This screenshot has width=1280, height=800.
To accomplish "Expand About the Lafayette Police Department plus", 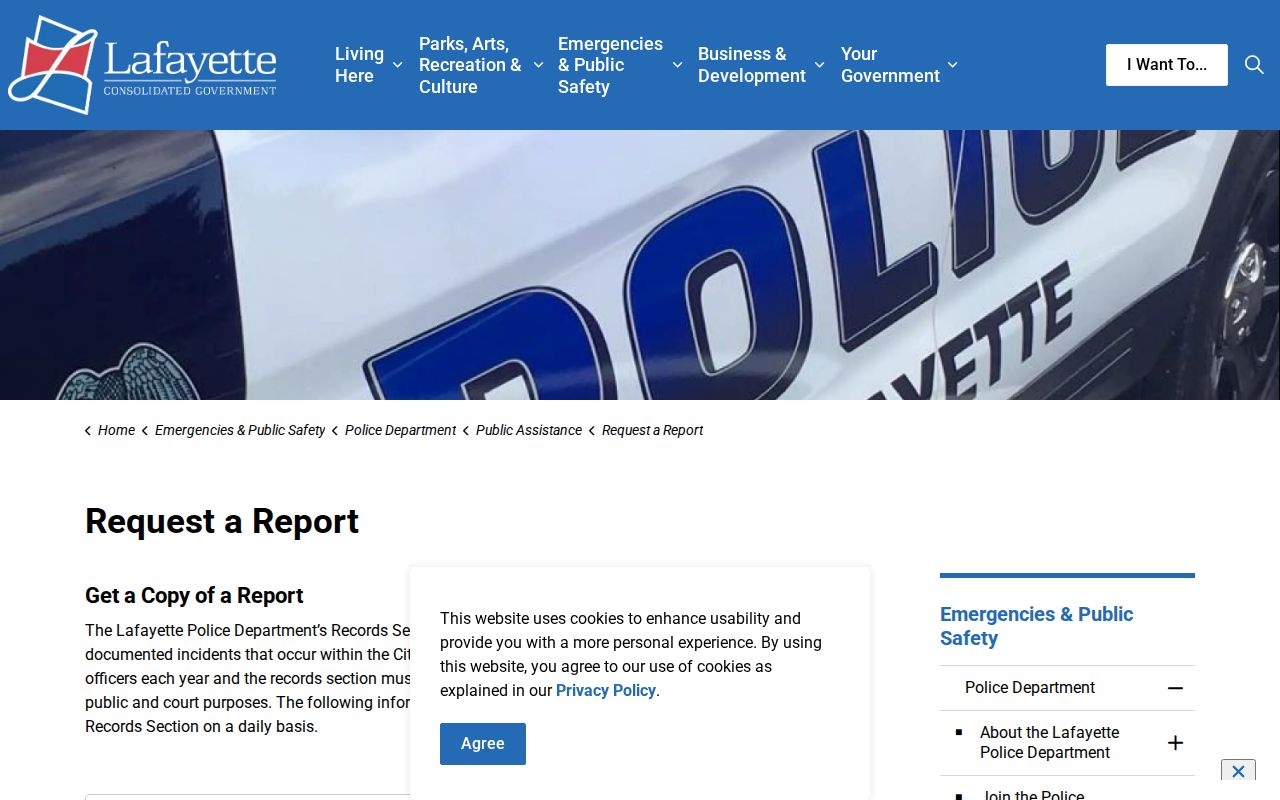I will click(x=1175, y=743).
